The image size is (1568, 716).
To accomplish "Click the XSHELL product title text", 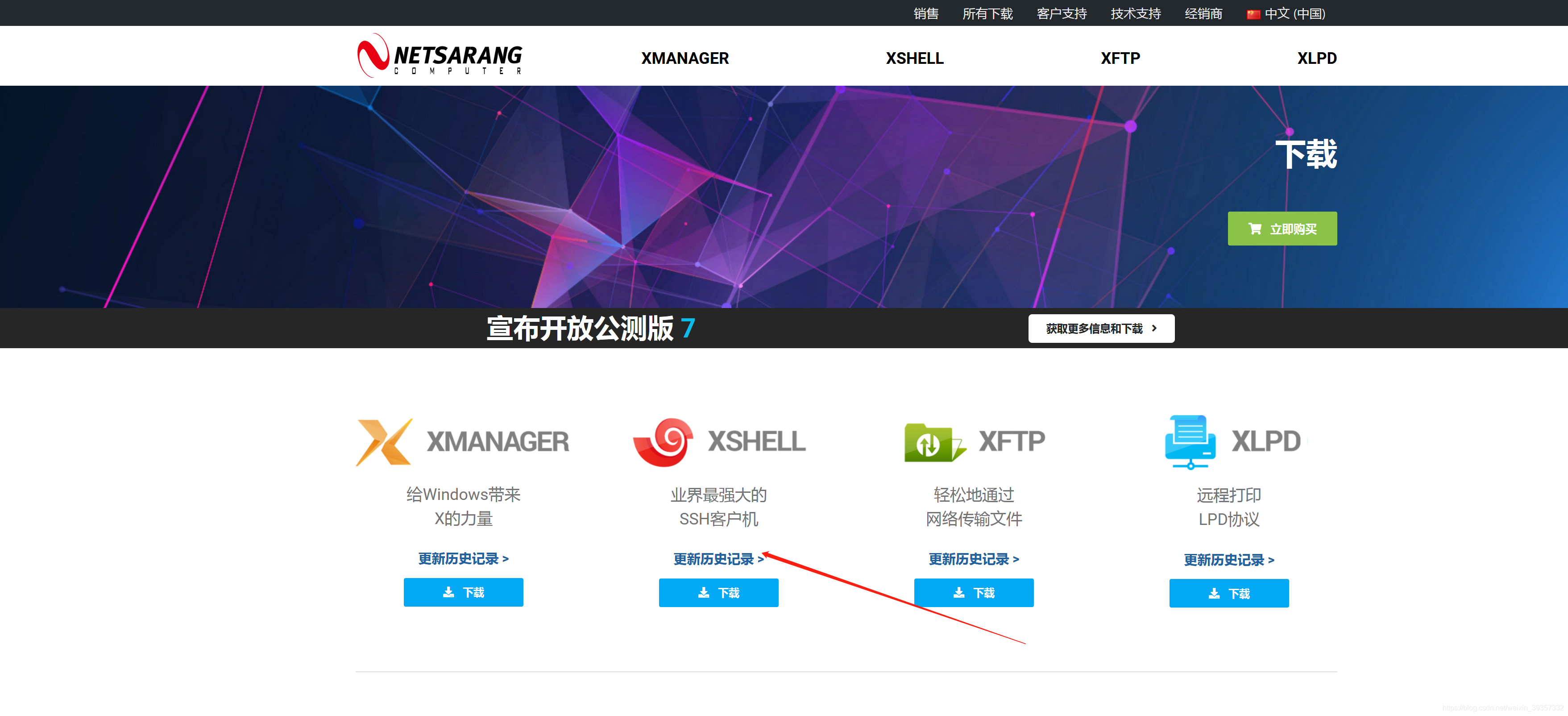I will 757,441.
